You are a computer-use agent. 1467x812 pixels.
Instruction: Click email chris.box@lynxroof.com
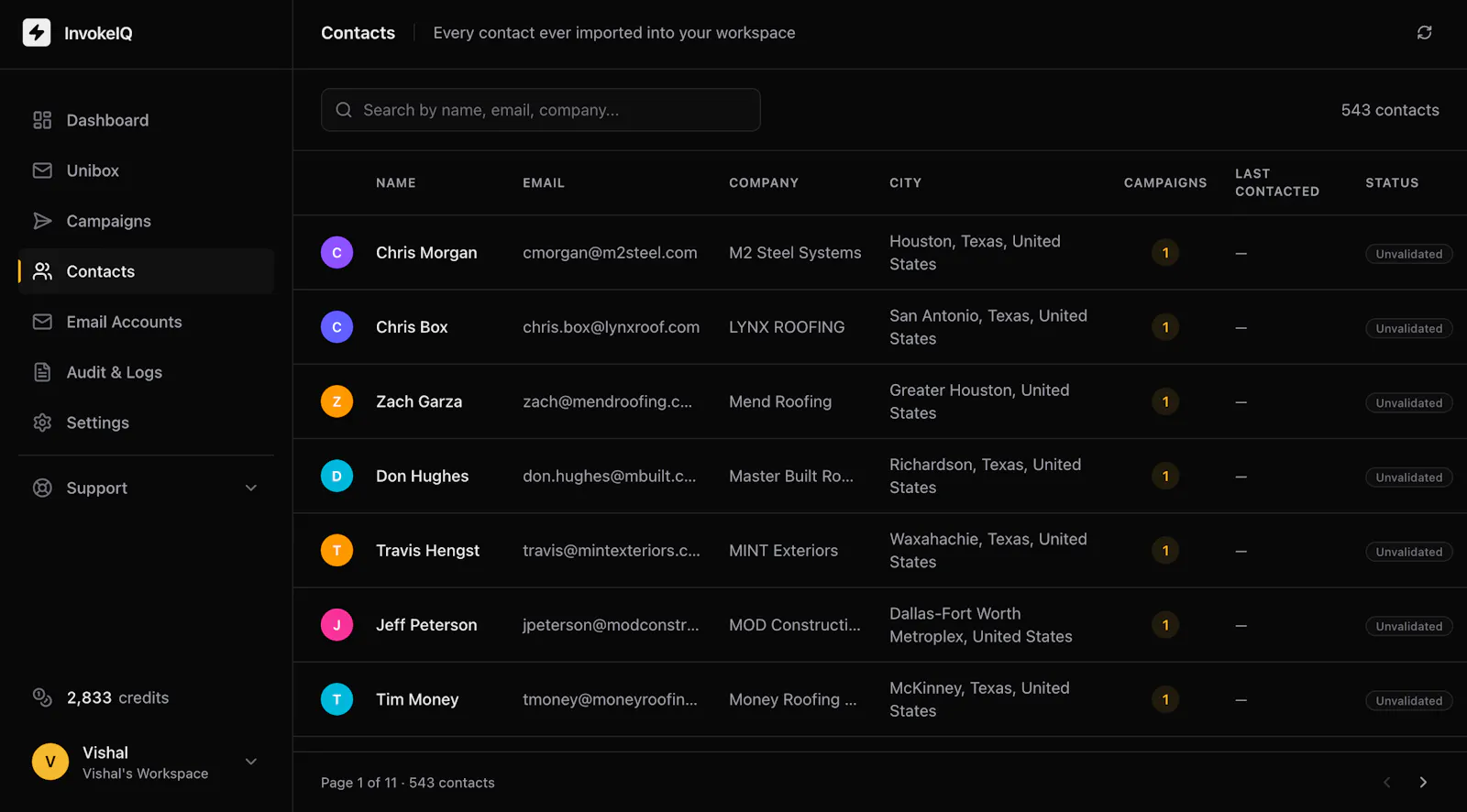pyautogui.click(x=611, y=327)
